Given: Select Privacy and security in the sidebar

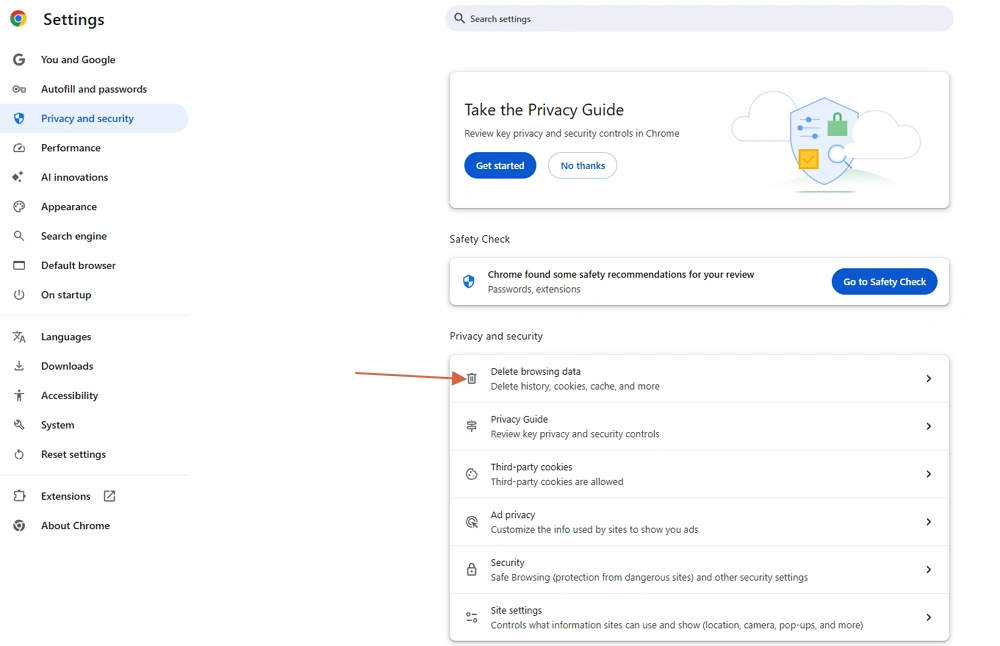Looking at the screenshot, I should pyautogui.click(x=94, y=118).
